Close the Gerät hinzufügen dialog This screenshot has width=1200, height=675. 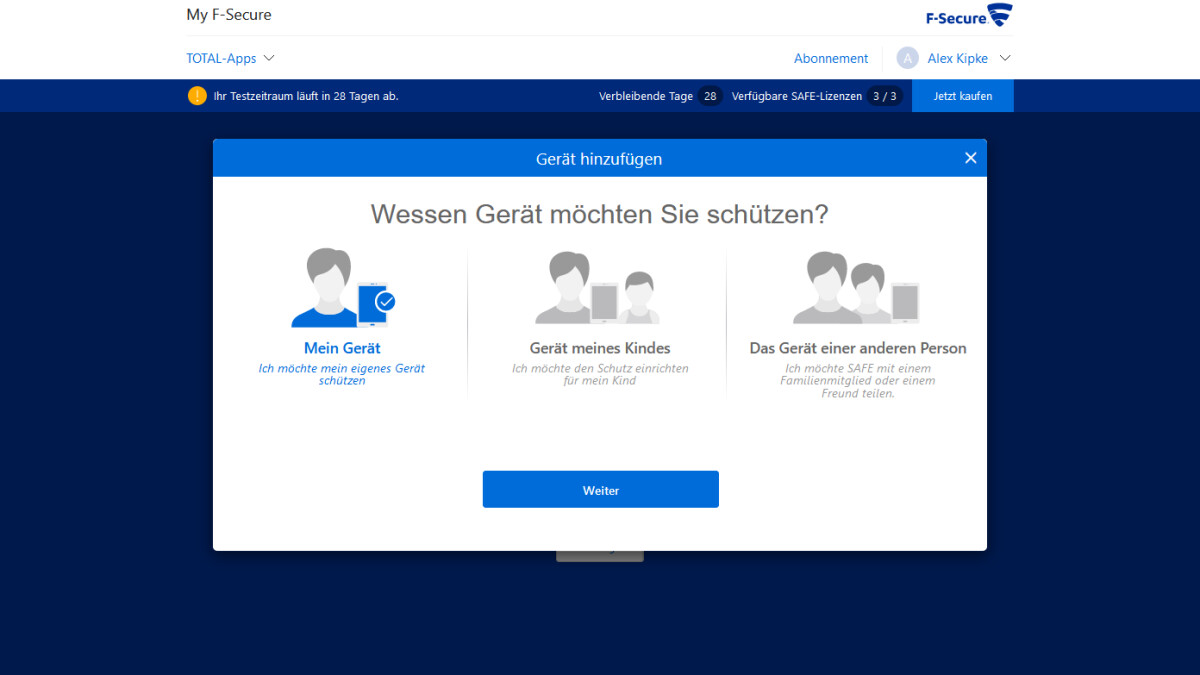970,158
